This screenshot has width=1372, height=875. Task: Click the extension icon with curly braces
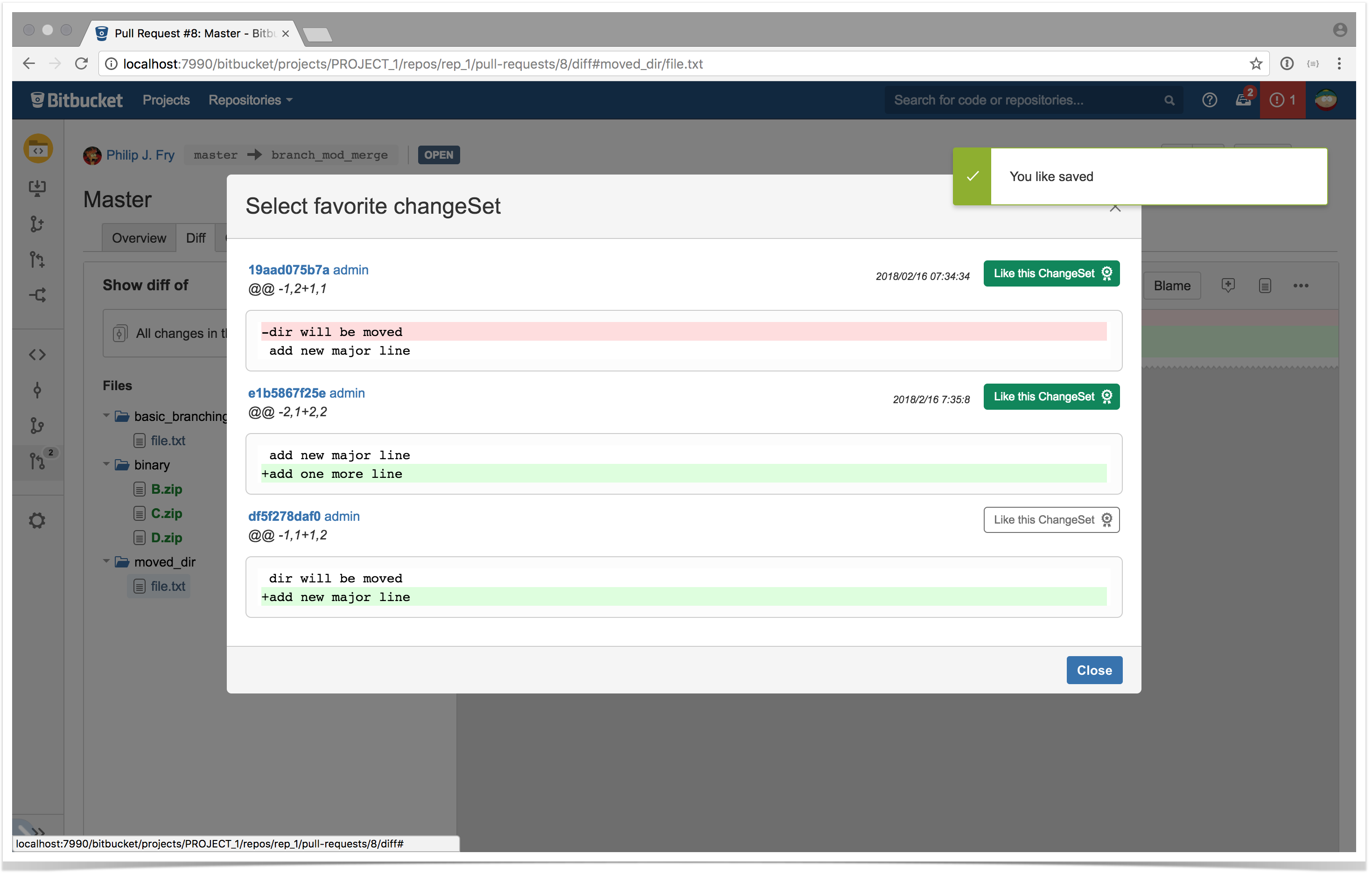[1313, 64]
